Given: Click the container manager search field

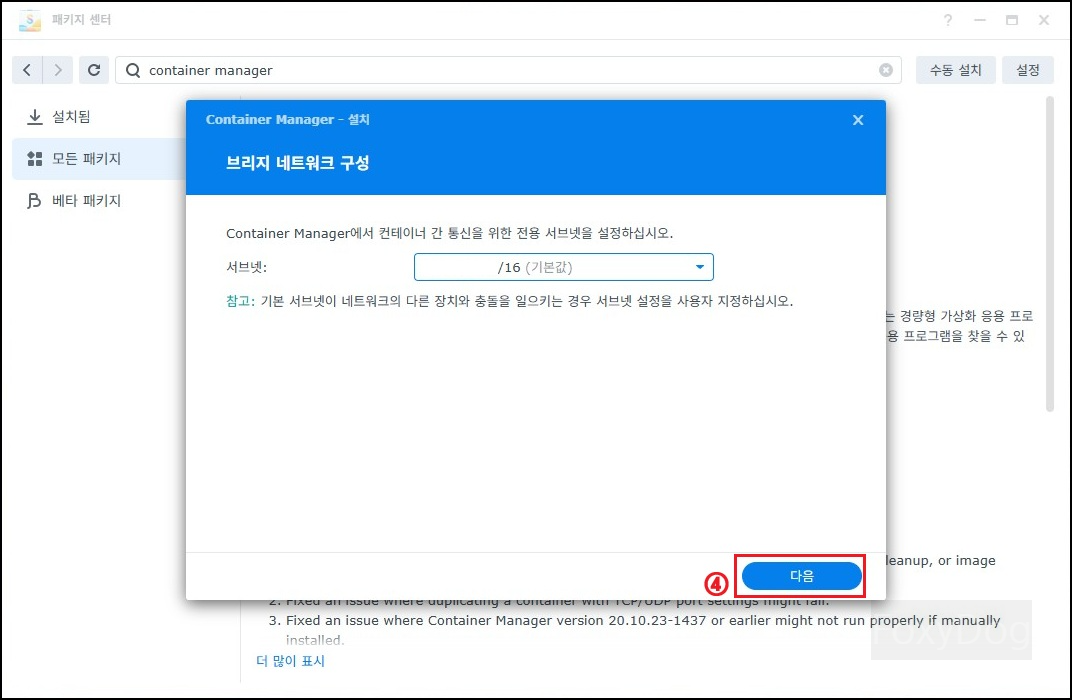Looking at the screenshot, I should pyautogui.click(x=508, y=70).
